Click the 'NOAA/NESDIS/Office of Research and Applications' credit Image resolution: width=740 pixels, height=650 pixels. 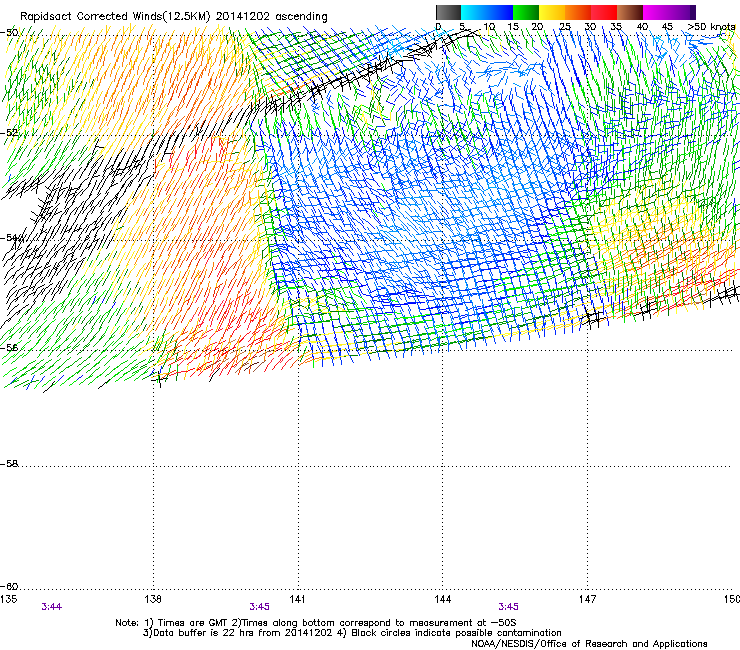[589, 643]
